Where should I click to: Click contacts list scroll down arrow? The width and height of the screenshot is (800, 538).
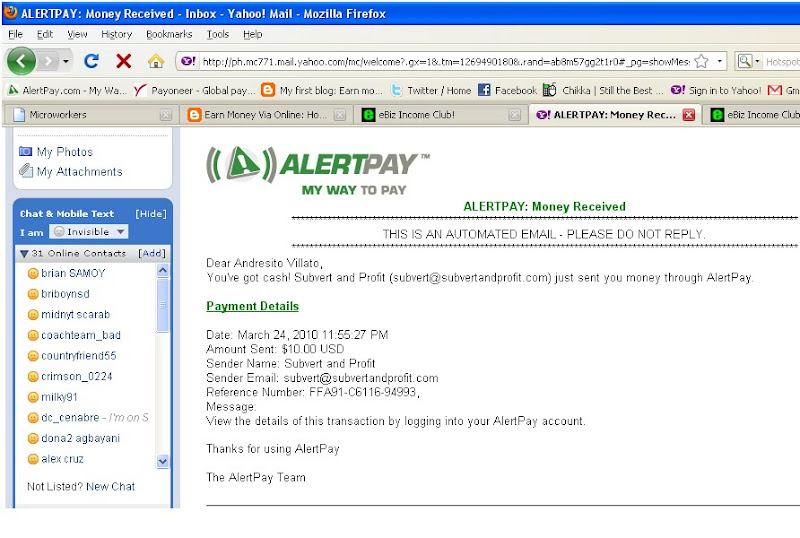[163, 461]
